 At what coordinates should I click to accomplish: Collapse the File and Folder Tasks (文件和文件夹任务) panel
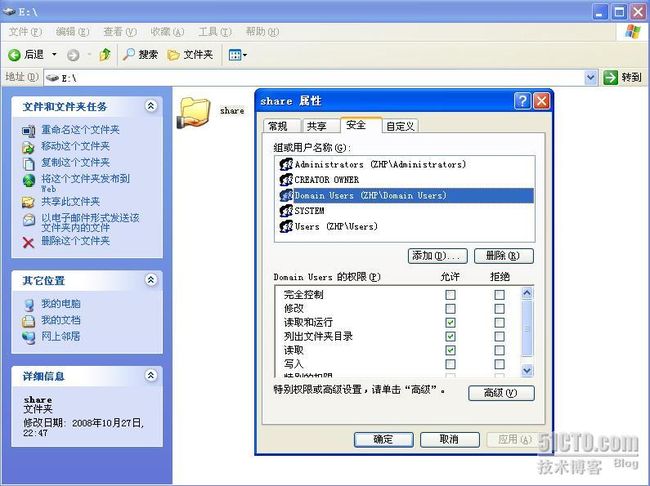[151, 106]
